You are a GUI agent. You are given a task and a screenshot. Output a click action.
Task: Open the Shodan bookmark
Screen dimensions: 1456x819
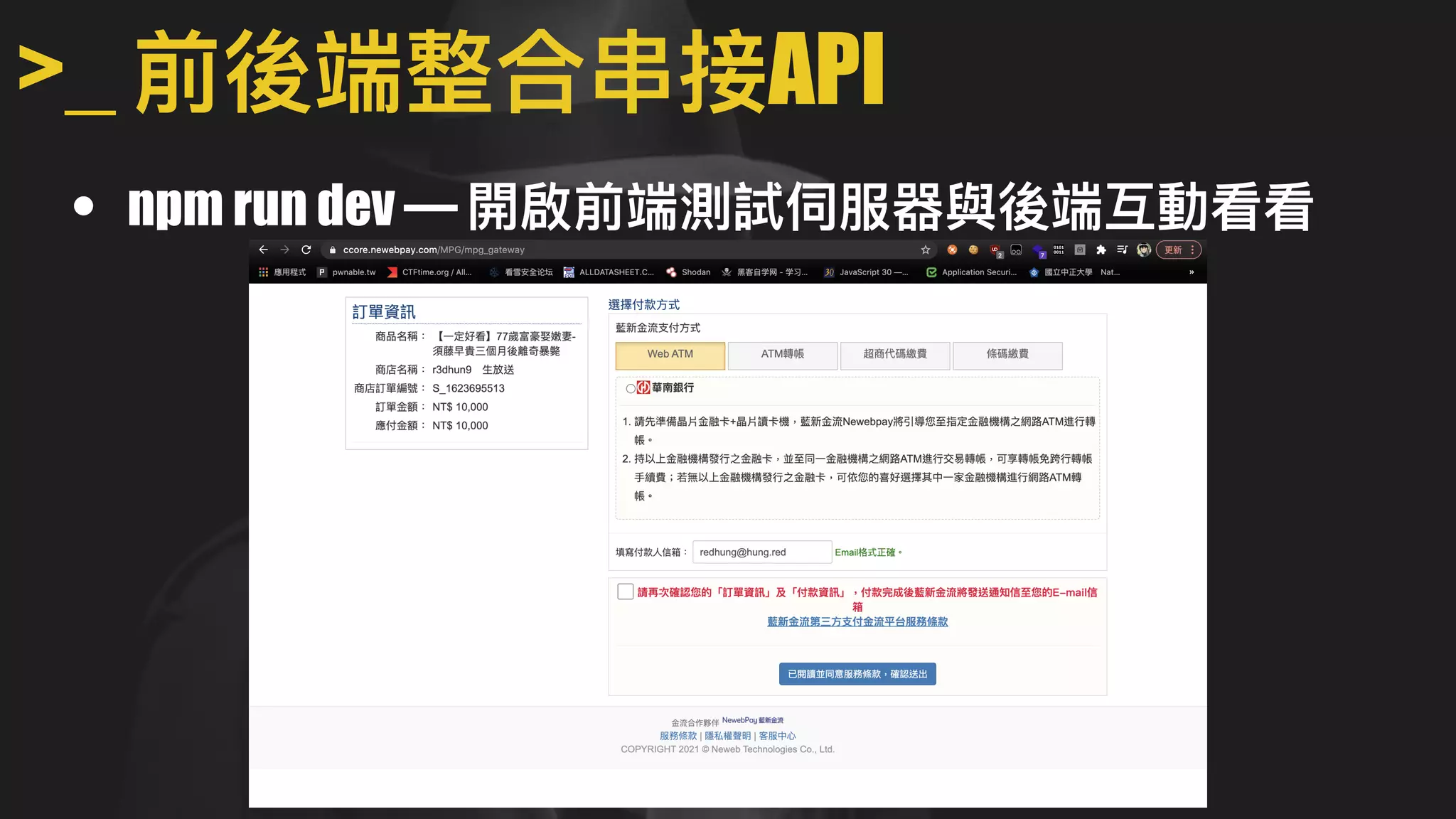click(x=688, y=272)
